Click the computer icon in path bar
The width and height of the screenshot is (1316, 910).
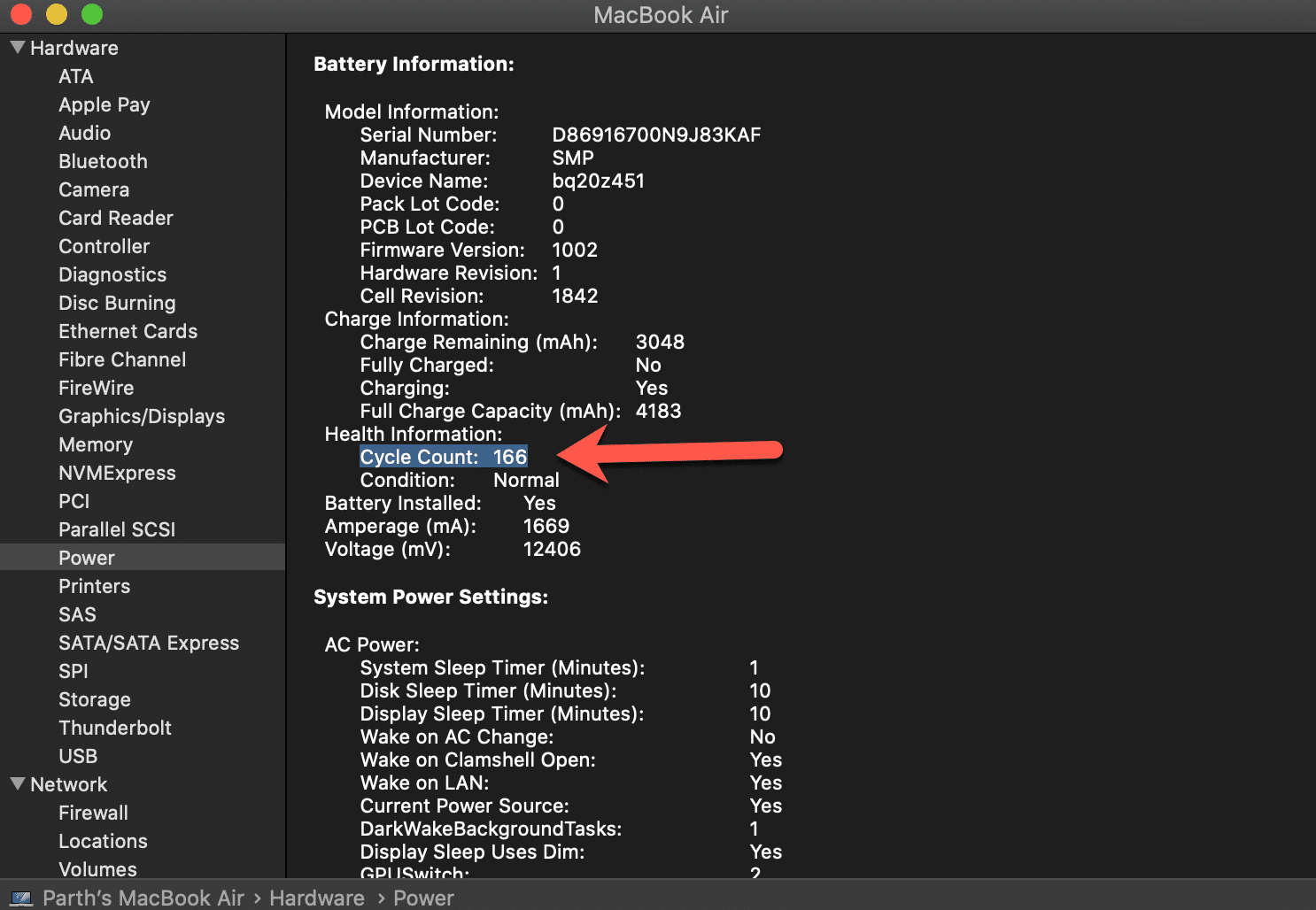(21, 898)
